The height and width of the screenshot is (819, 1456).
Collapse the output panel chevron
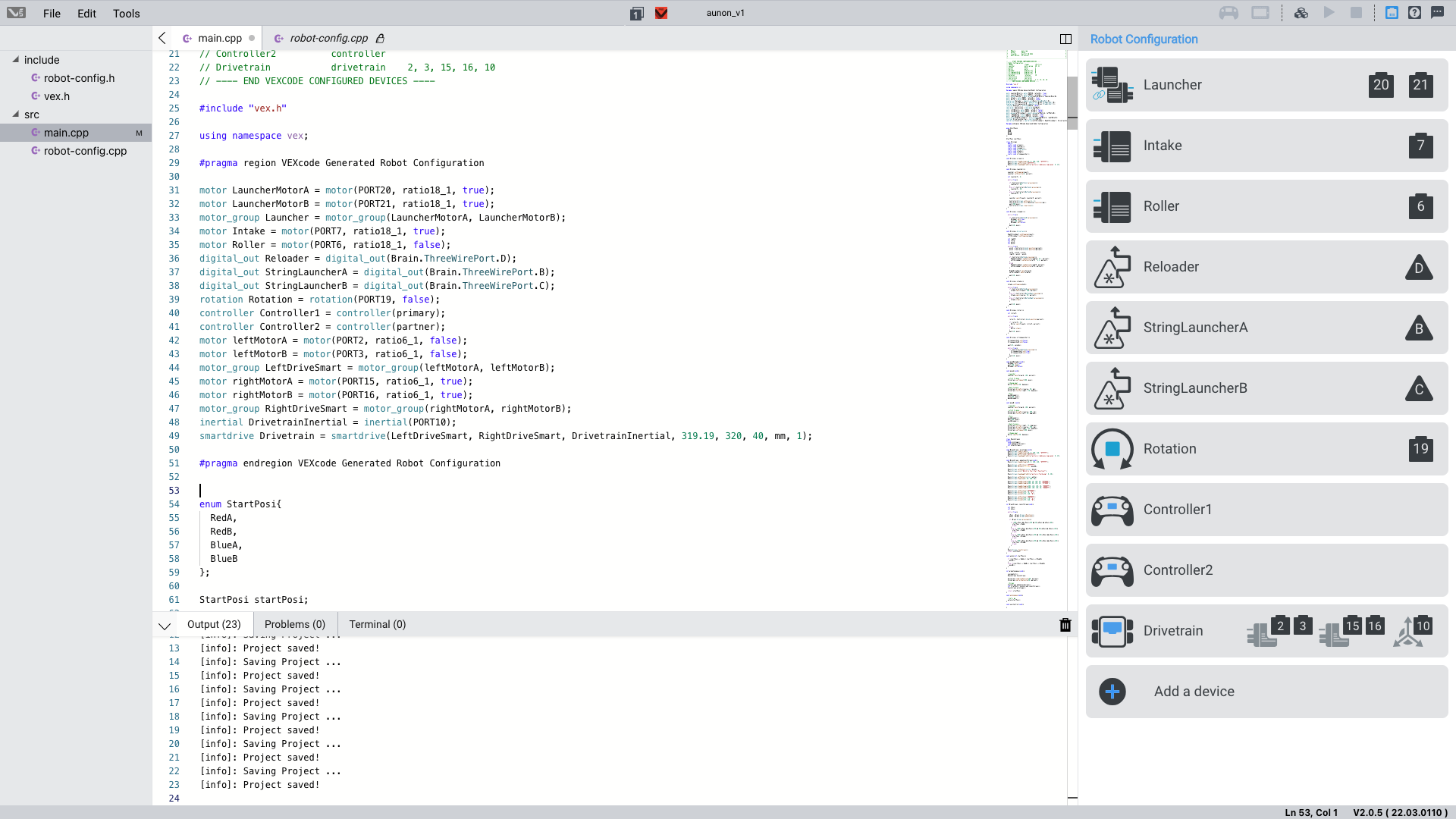165,625
